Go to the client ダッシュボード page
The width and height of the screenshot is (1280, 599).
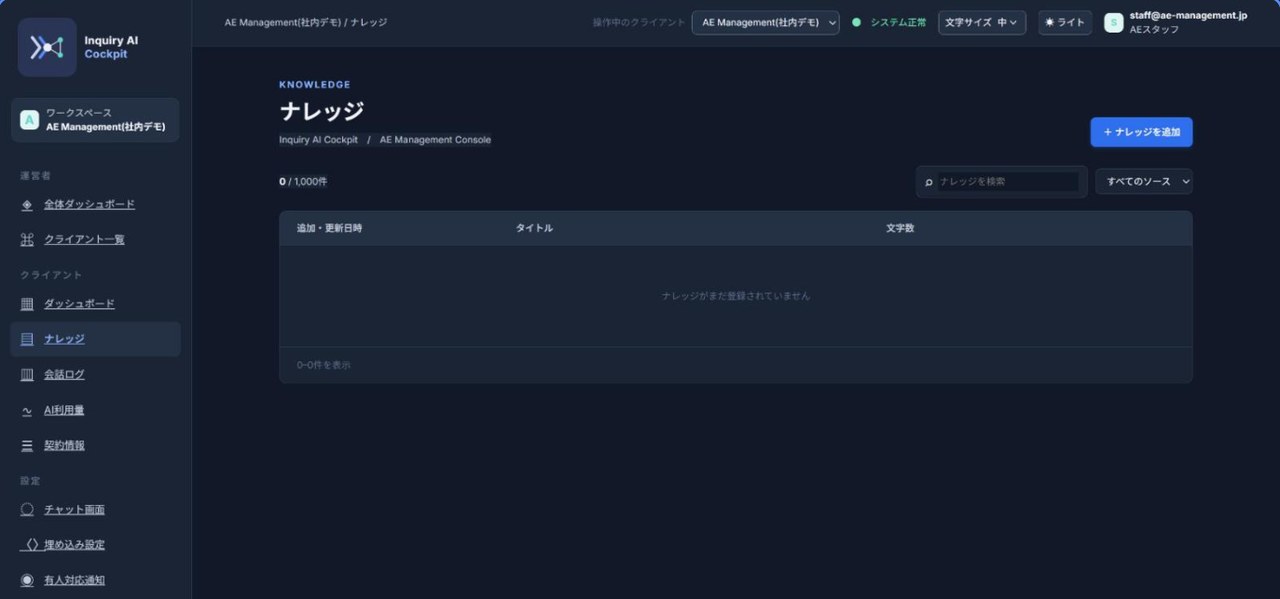coord(95,304)
